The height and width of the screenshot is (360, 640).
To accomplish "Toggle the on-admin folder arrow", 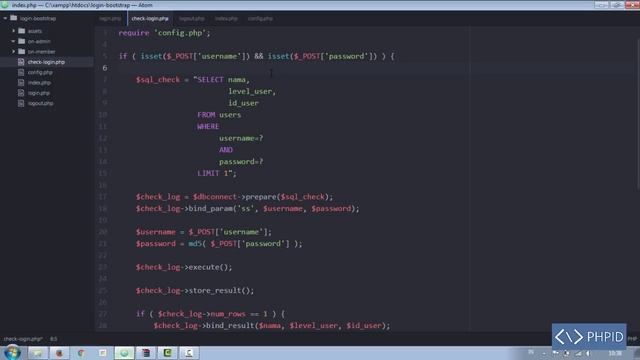I will coord(13,41).
